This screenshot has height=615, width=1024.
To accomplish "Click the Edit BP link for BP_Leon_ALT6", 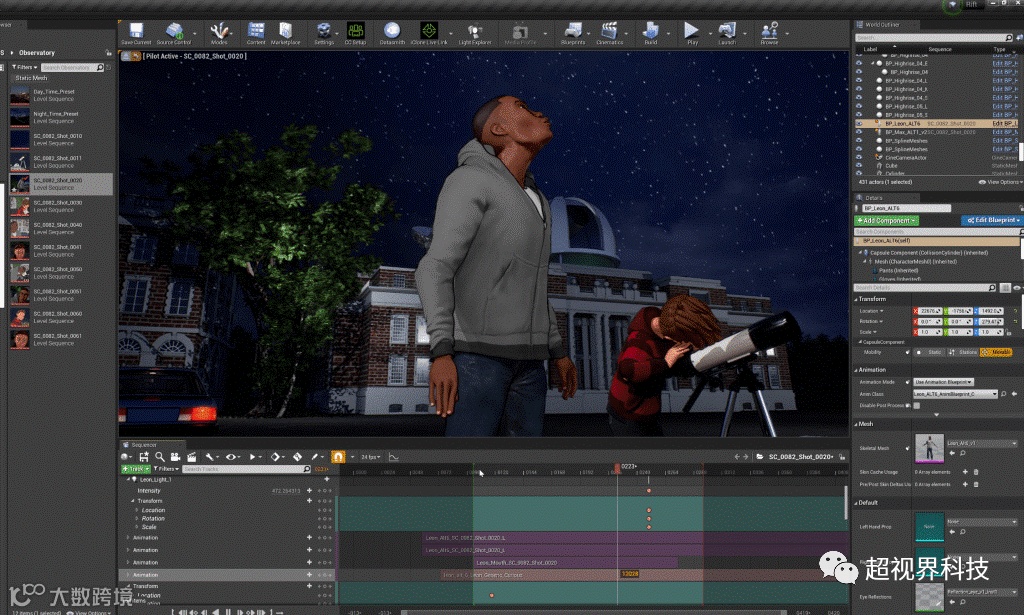I will [x=1004, y=123].
